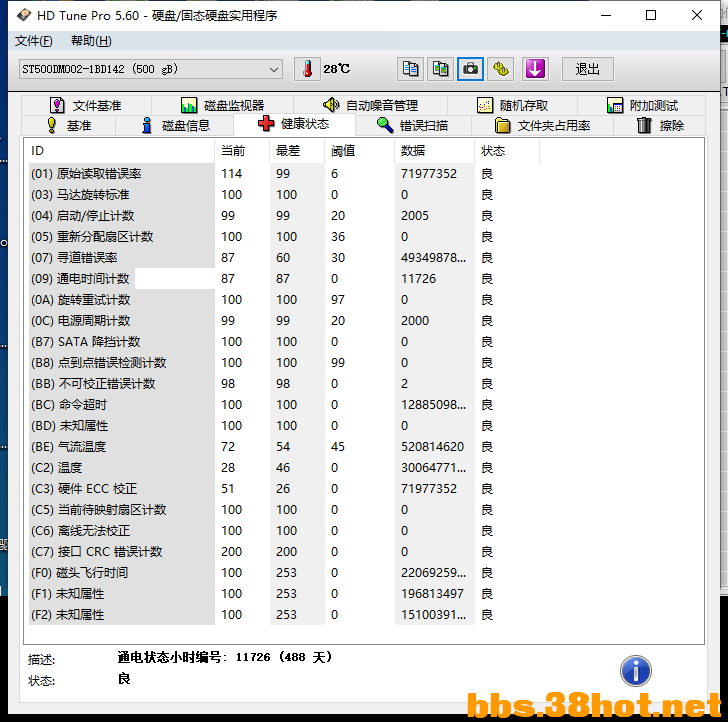728x722 pixels.
Task: Click the 通电状态小时编号 description text
Action: click(225, 657)
